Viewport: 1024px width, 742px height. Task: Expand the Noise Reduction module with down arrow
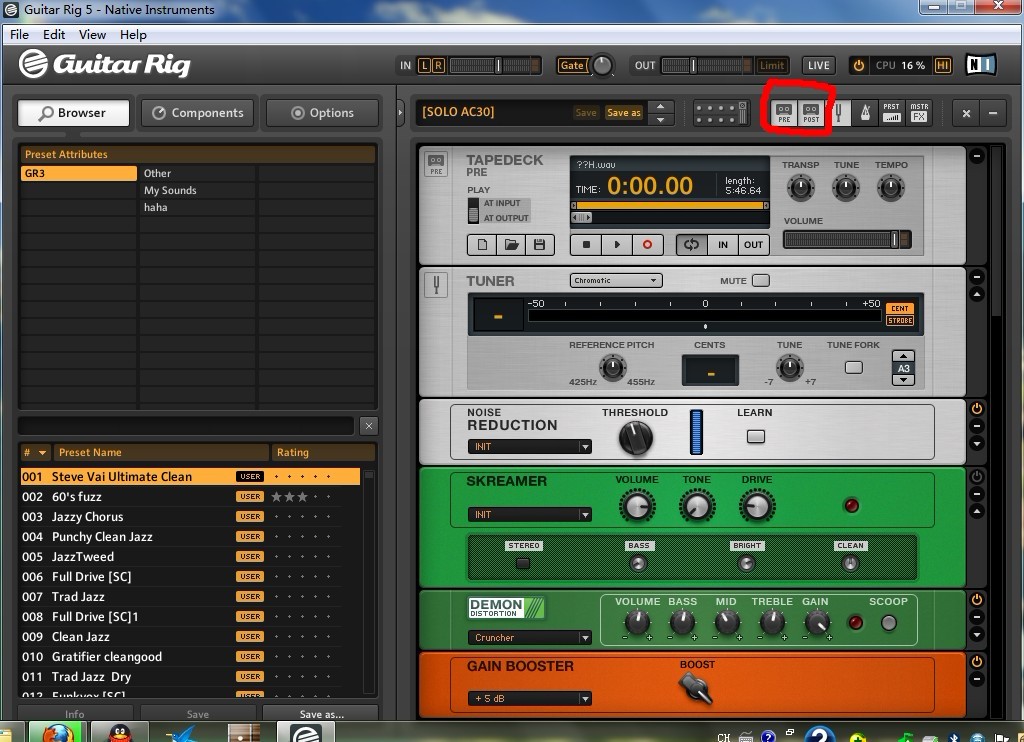(x=977, y=444)
